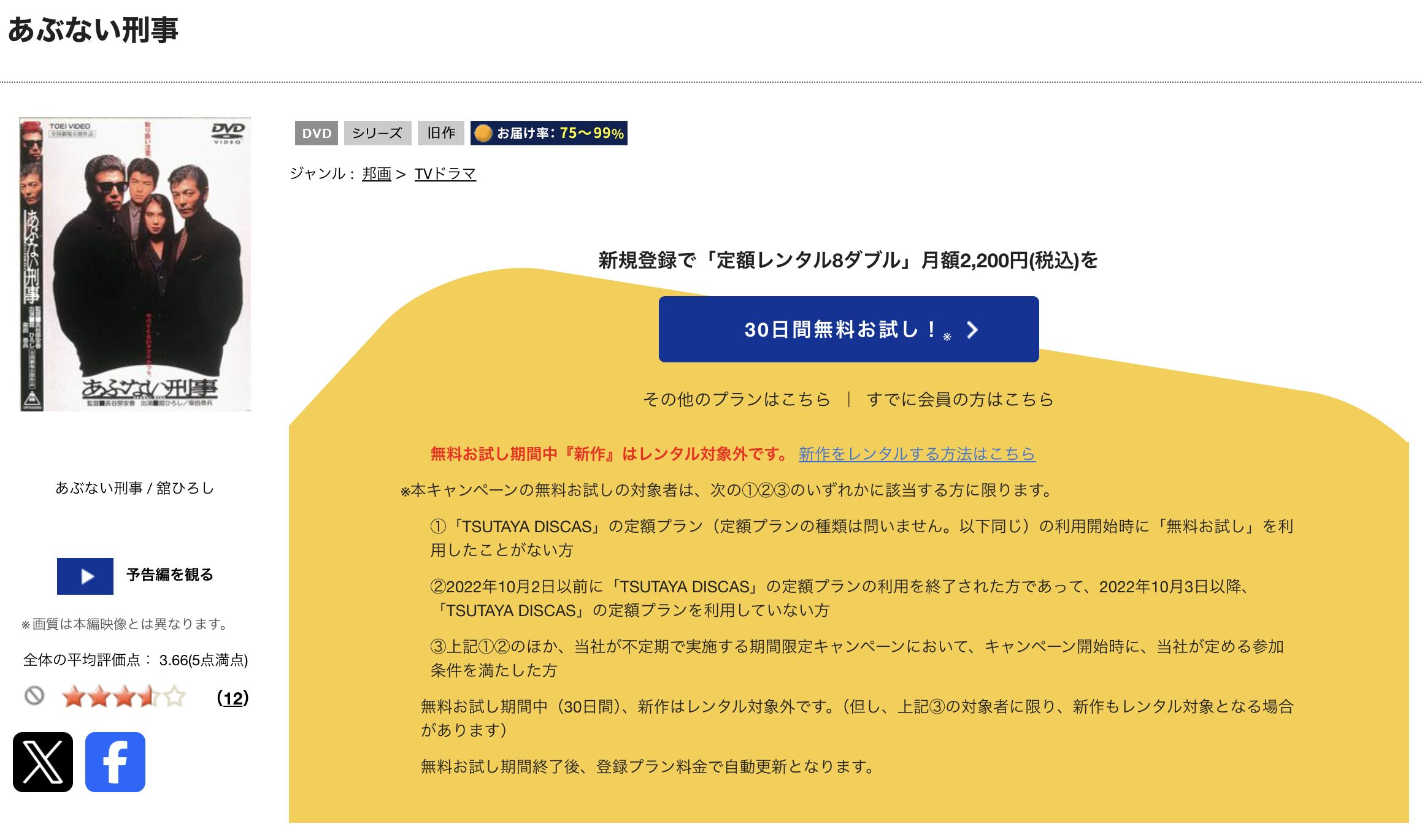Screen dimensions: 1422x840
Task: Click the orange delivery-rate coin icon
Action: 483,133
